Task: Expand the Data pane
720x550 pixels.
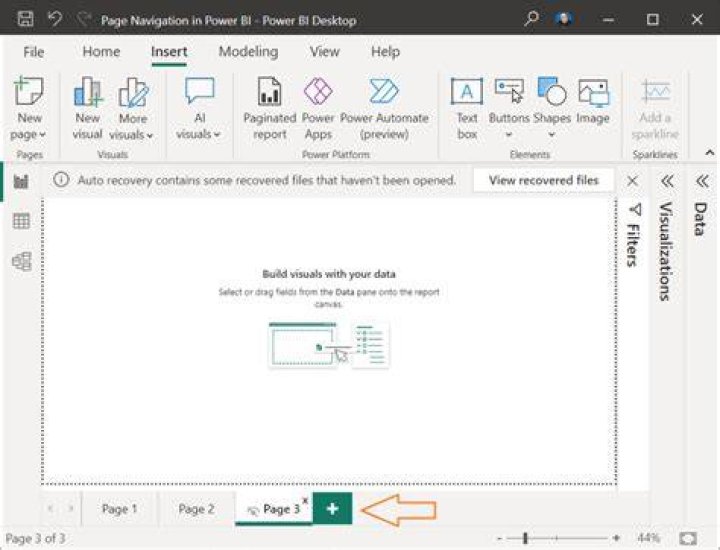Action: point(702,181)
